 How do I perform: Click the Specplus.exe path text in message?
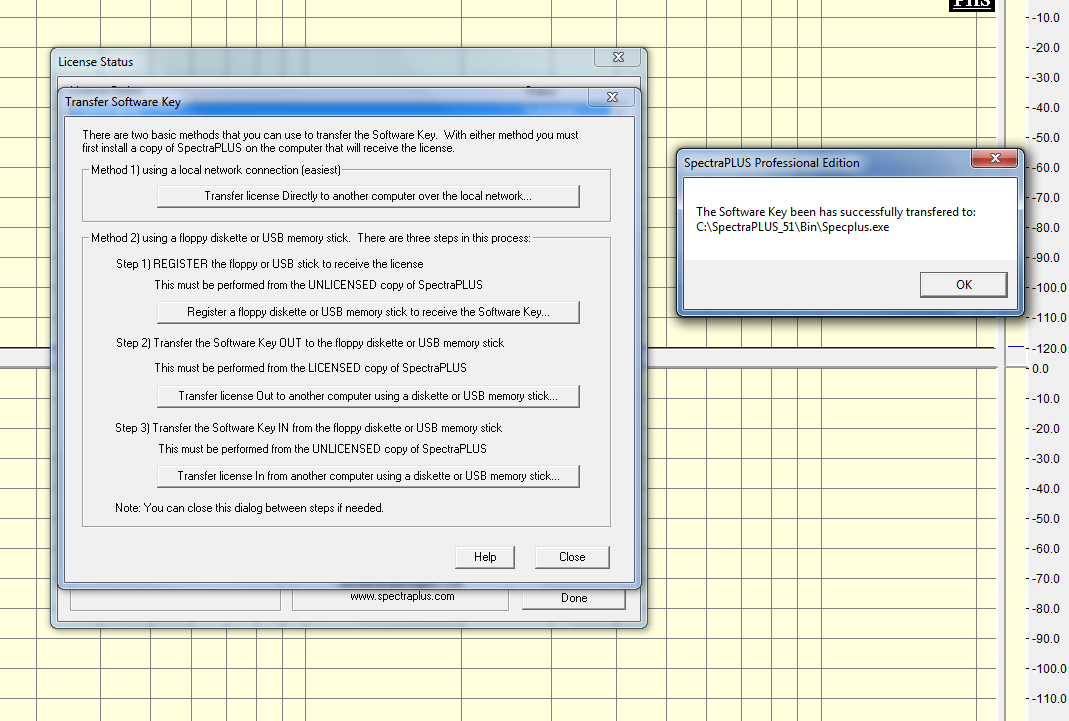[x=792, y=227]
